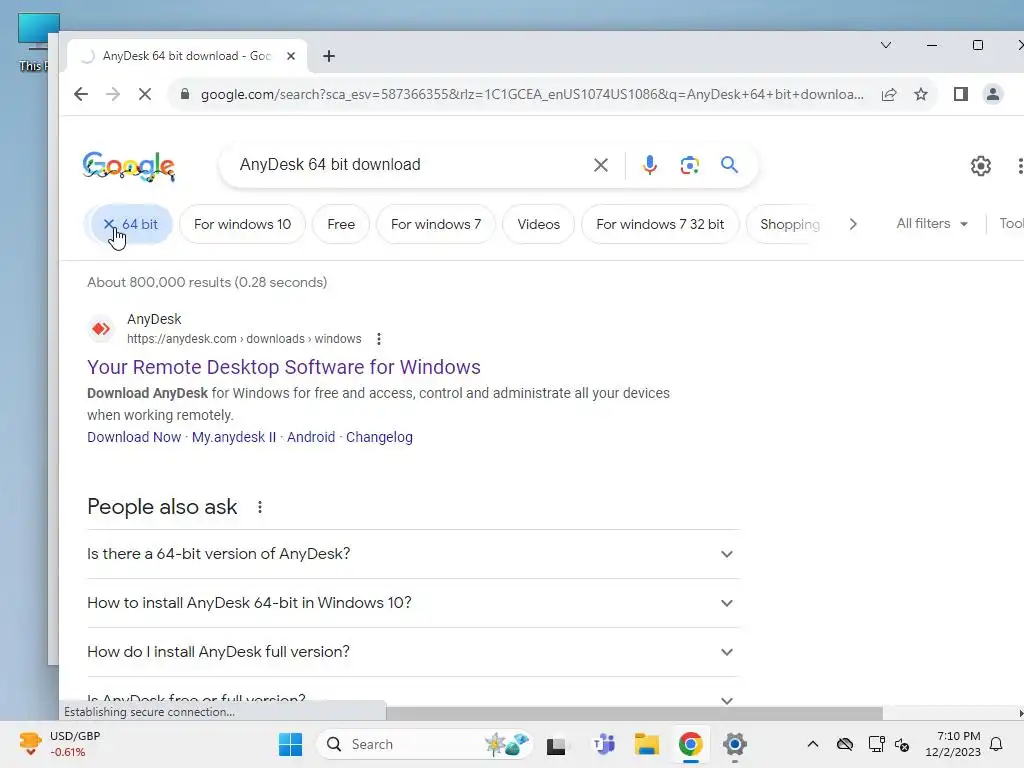Open a new browser tab

pos(329,56)
